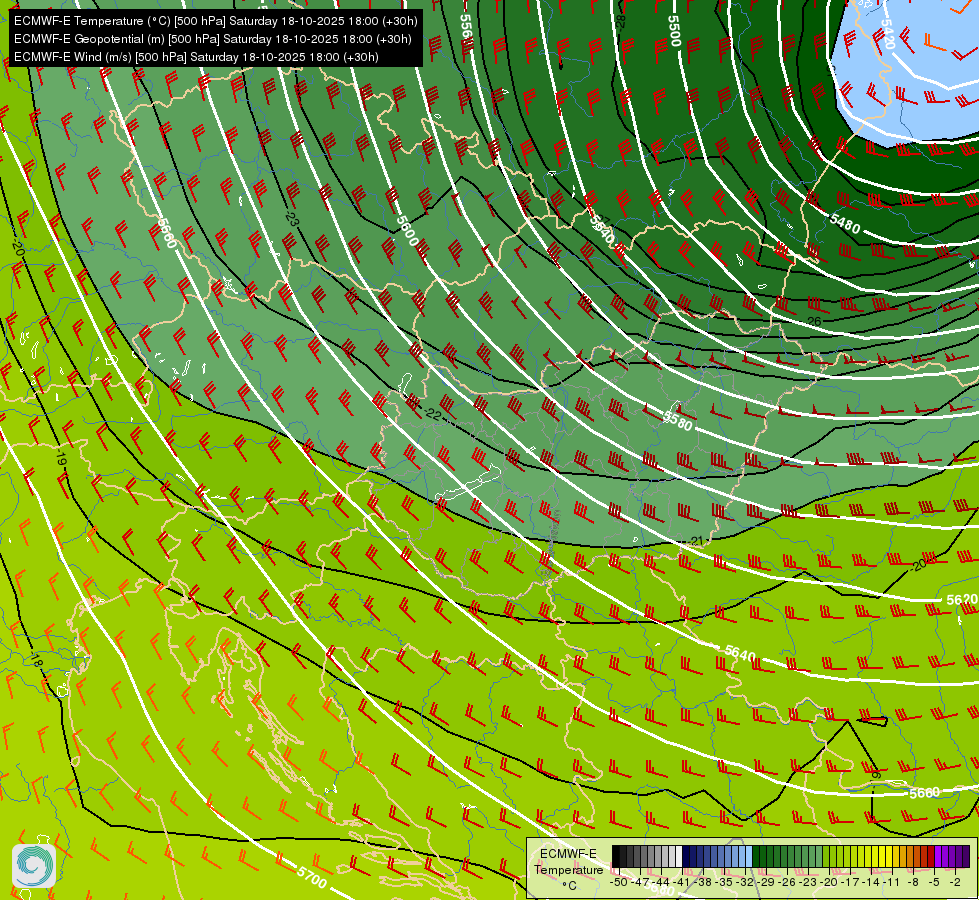
Task: Select the 5580 geopotential contour label
Action: pyautogui.click(x=678, y=420)
